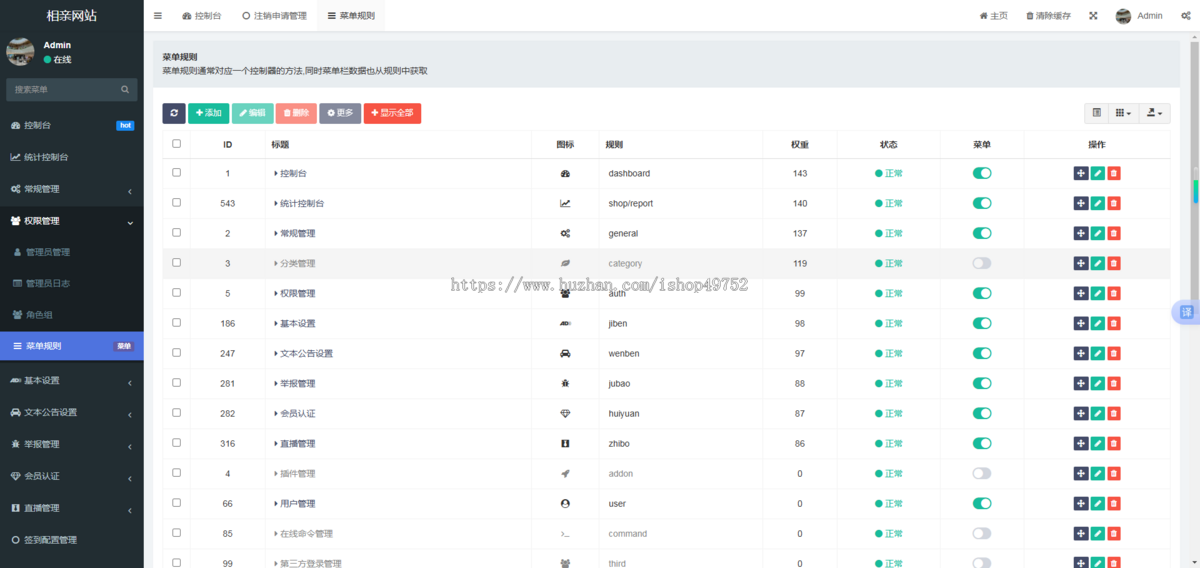Click edit icon for shop/report row
The width and height of the screenshot is (1200, 568).
point(1097,203)
